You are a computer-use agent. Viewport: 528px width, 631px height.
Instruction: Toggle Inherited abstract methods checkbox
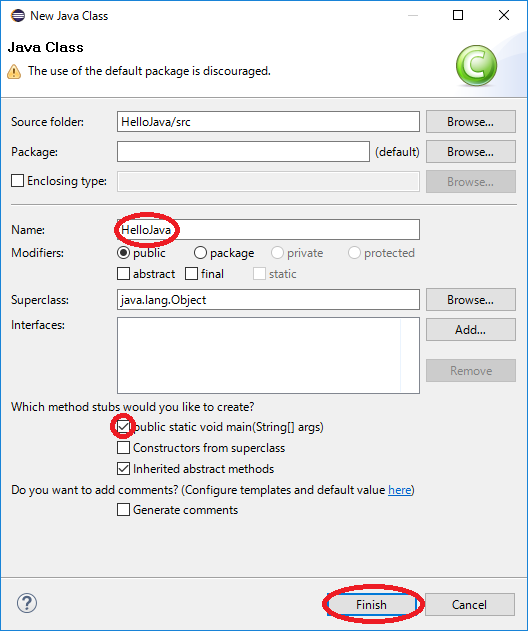123,468
